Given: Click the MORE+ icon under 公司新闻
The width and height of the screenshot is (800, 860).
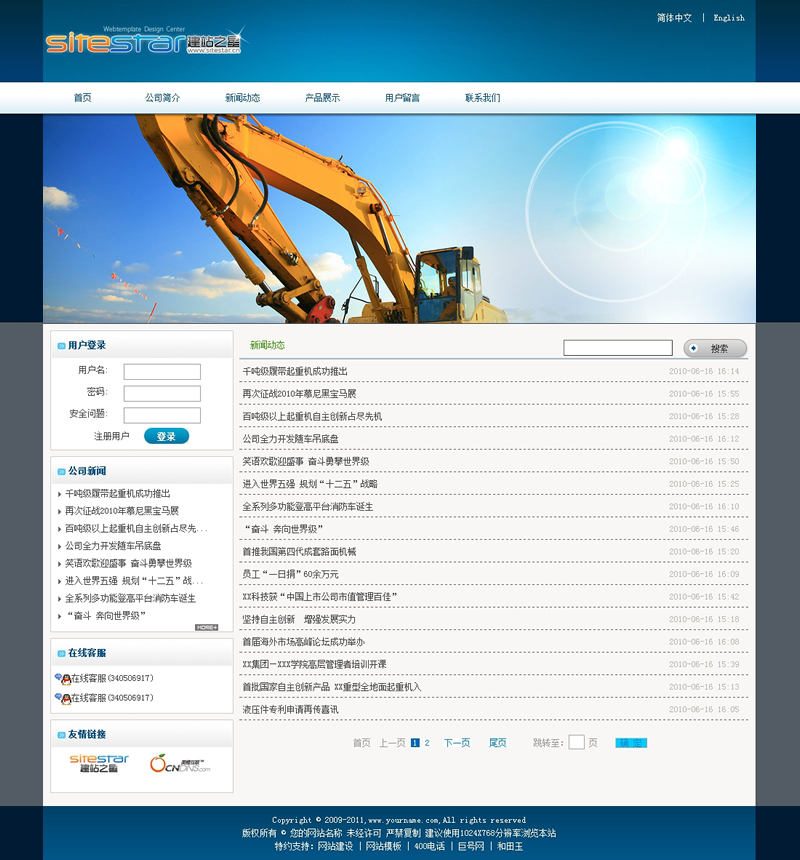Looking at the screenshot, I should [206, 627].
